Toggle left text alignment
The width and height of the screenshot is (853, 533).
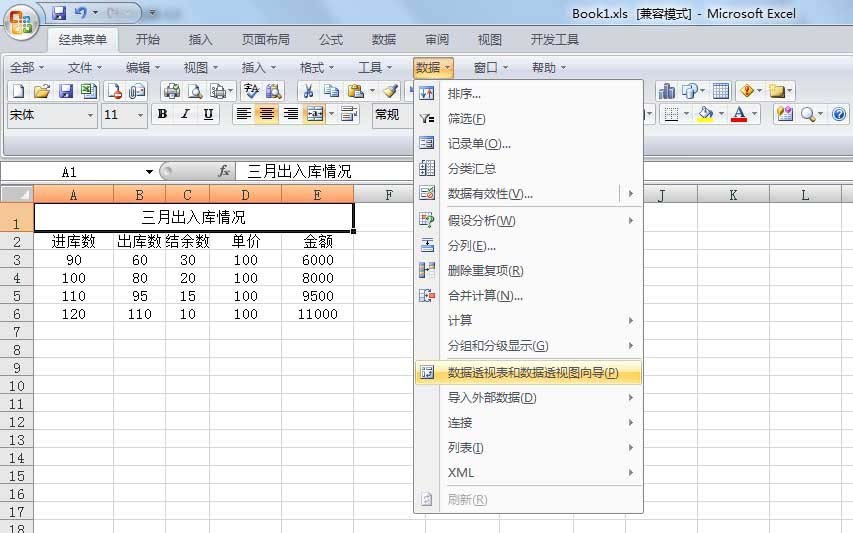[243, 114]
